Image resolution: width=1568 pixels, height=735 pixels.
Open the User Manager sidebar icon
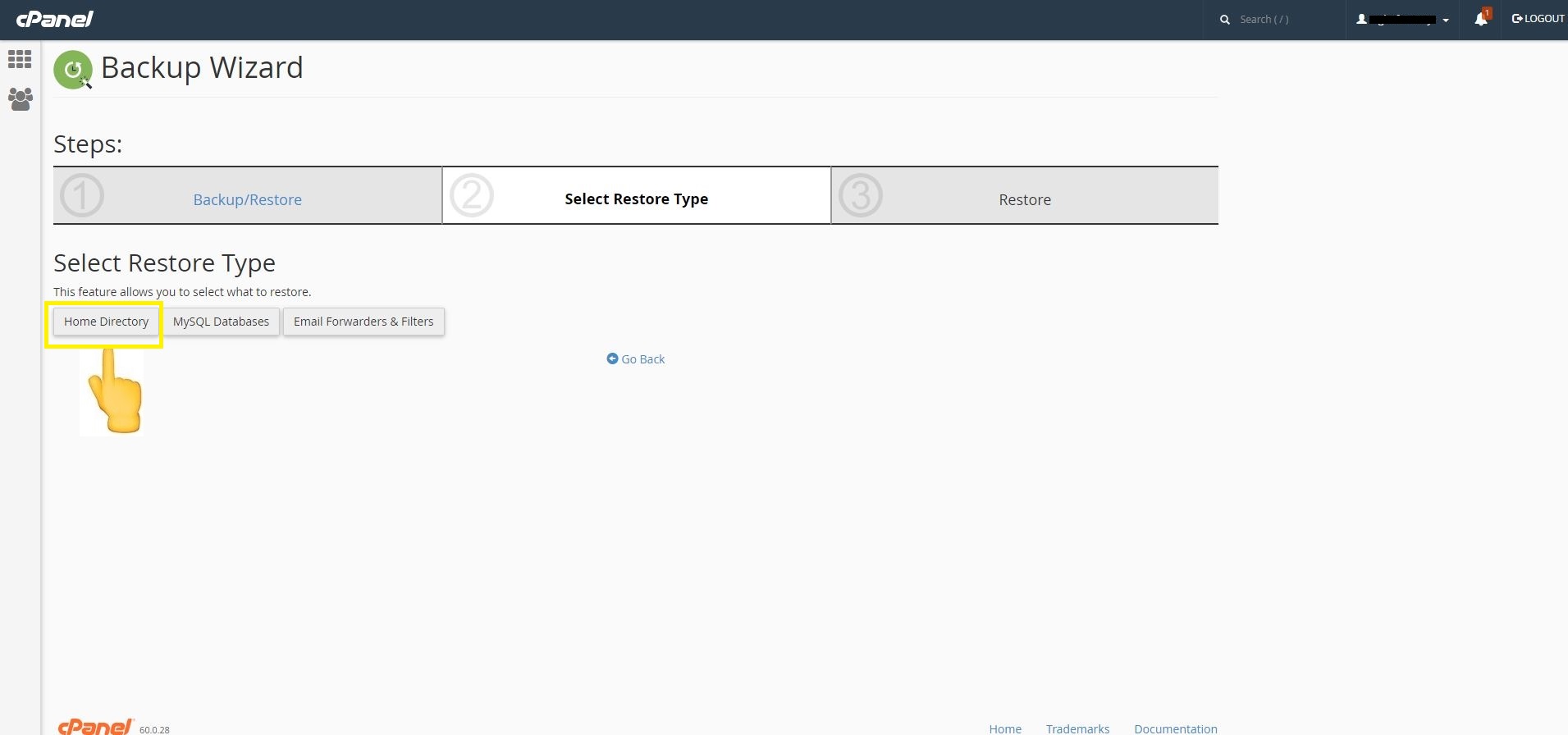[20, 99]
